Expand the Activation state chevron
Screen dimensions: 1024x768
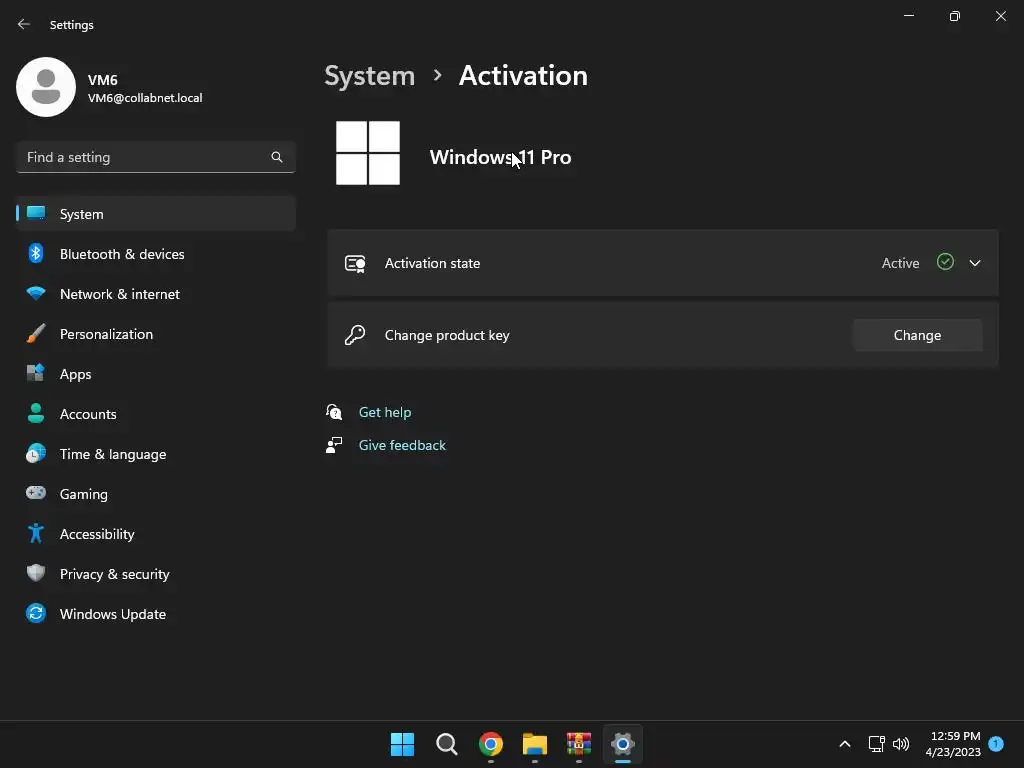pos(975,263)
